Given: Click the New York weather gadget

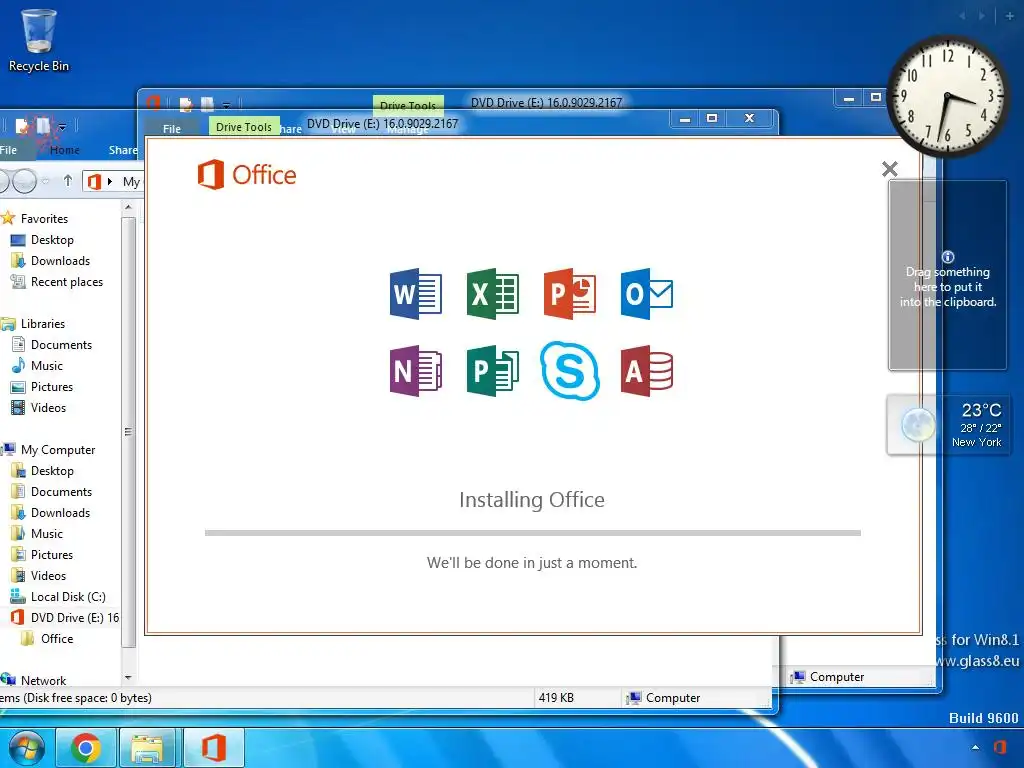Looking at the screenshot, I should click(948, 424).
